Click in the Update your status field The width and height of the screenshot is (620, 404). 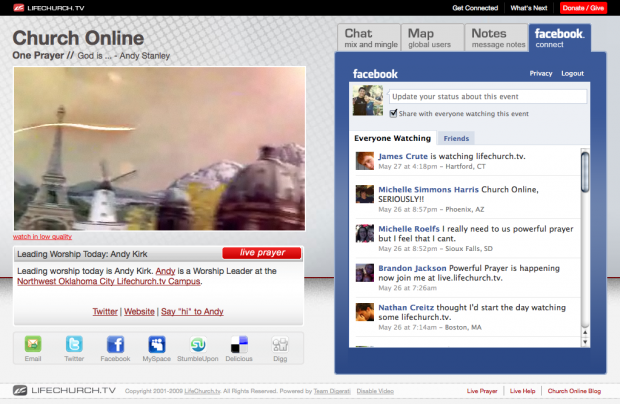(x=488, y=96)
